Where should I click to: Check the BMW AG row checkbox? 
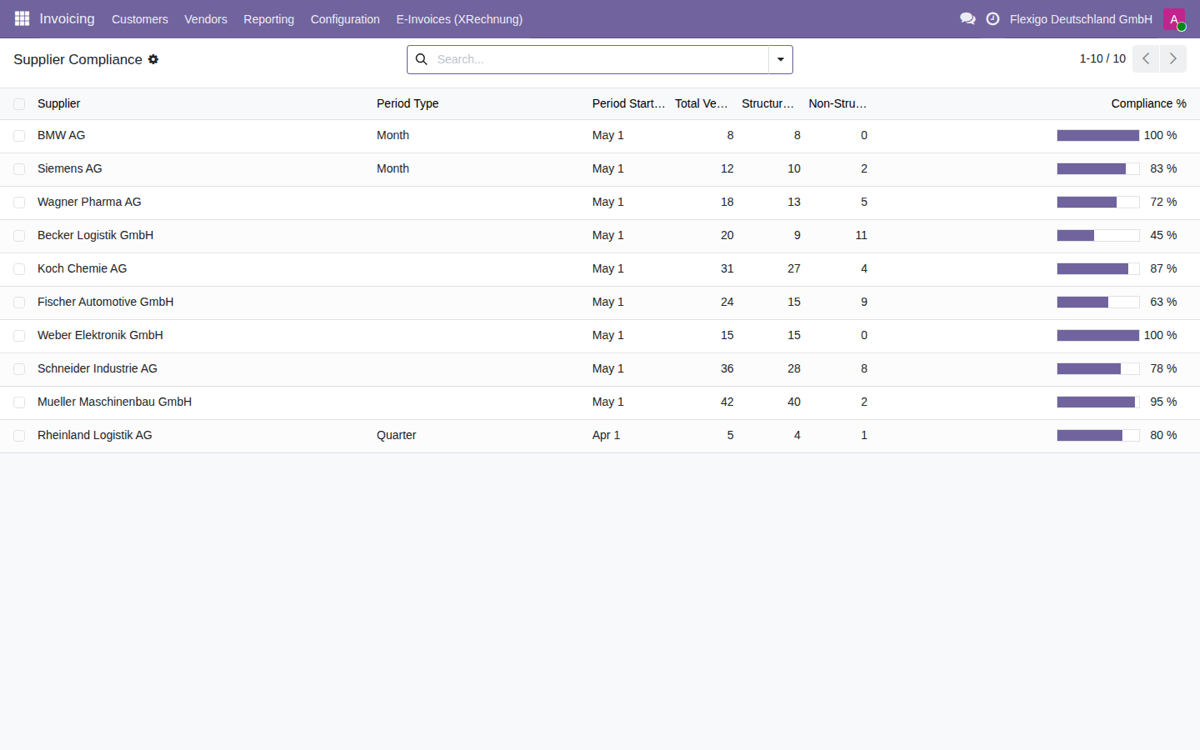click(19, 136)
